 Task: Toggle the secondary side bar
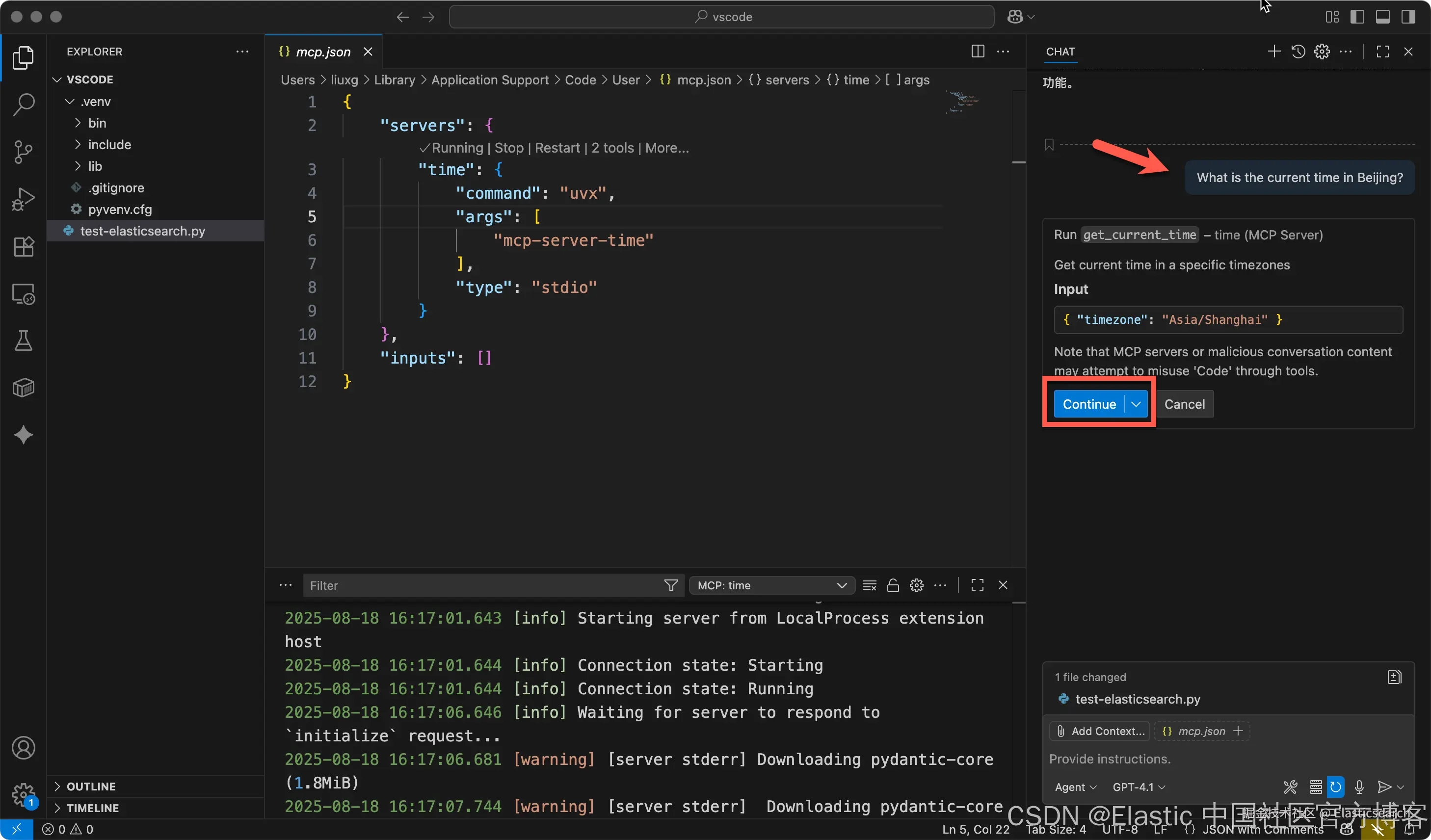1408,17
